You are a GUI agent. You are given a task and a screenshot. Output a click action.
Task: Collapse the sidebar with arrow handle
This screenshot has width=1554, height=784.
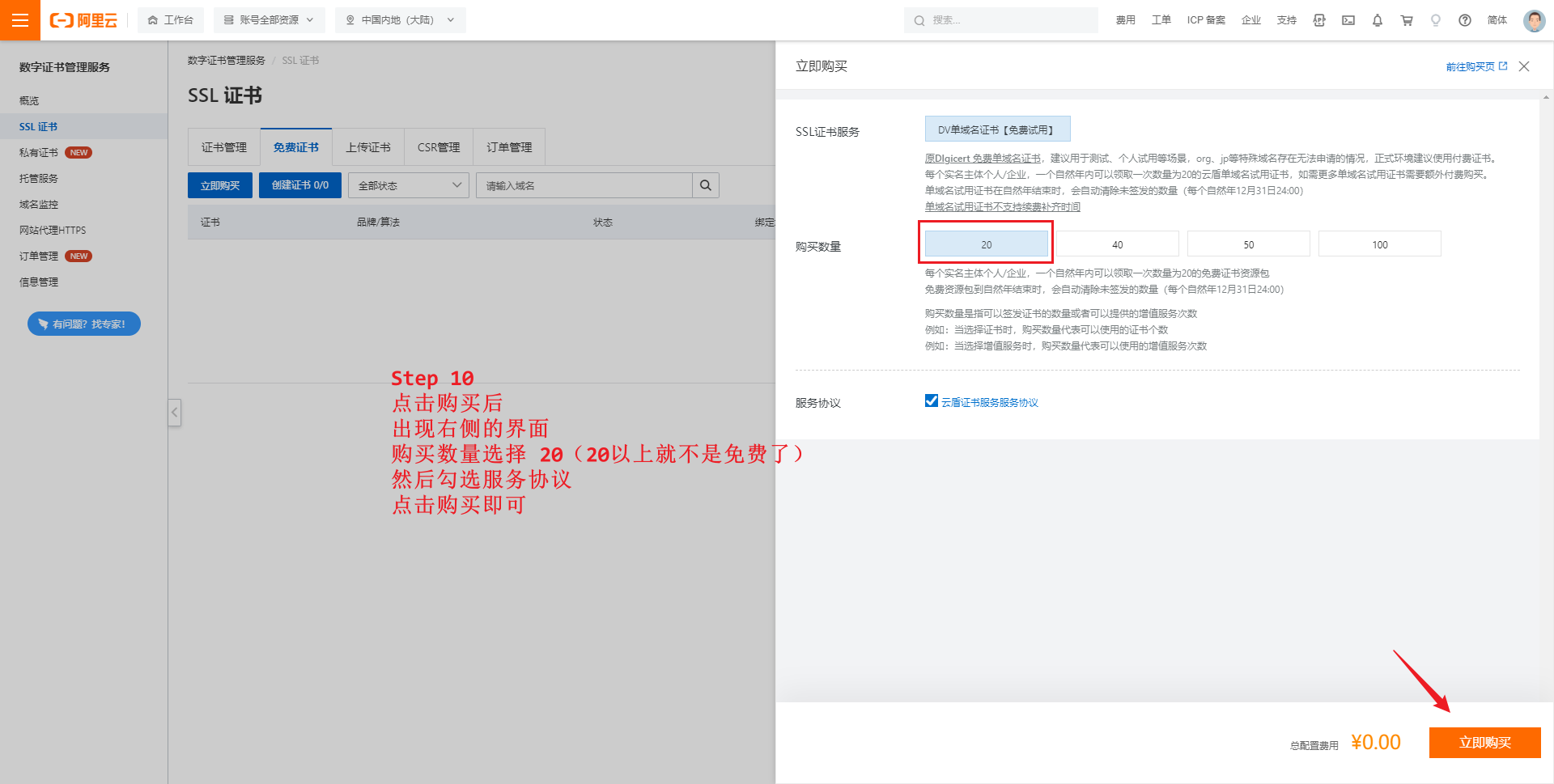pos(174,413)
